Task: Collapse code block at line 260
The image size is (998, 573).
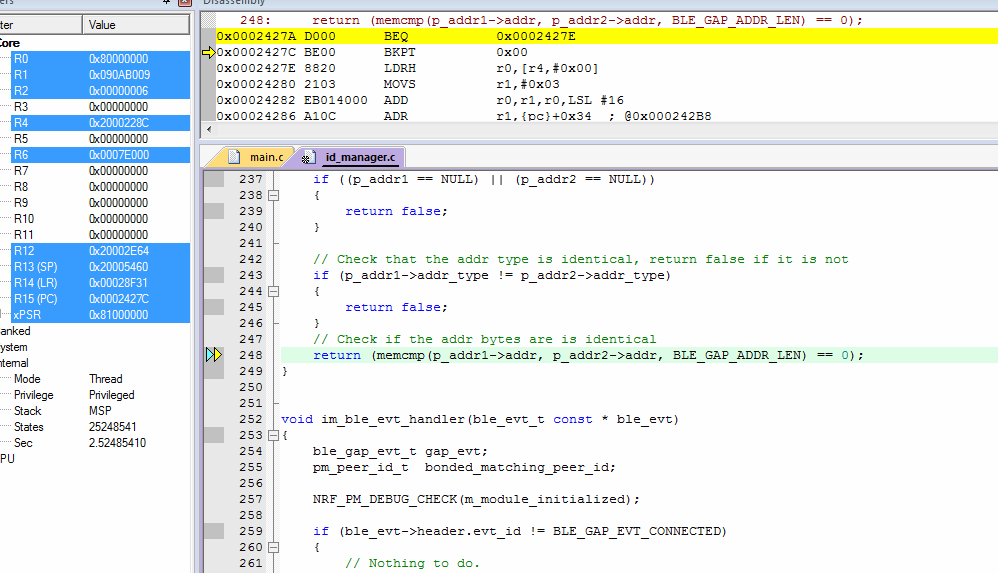Action: [274, 548]
